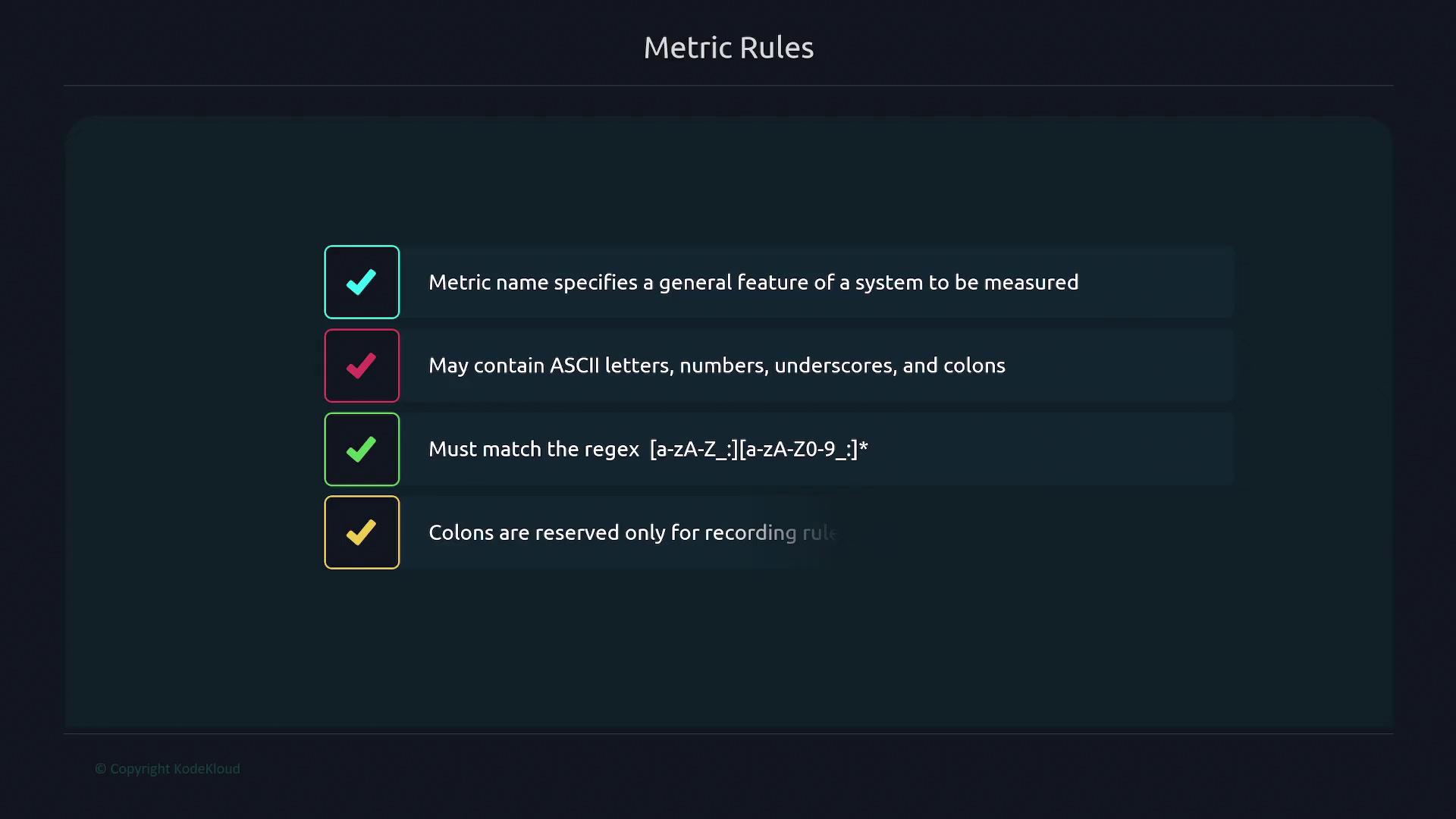Screen dimensions: 1456x819
Task: Click the word "Rules" in the slide title
Action: tap(776, 48)
